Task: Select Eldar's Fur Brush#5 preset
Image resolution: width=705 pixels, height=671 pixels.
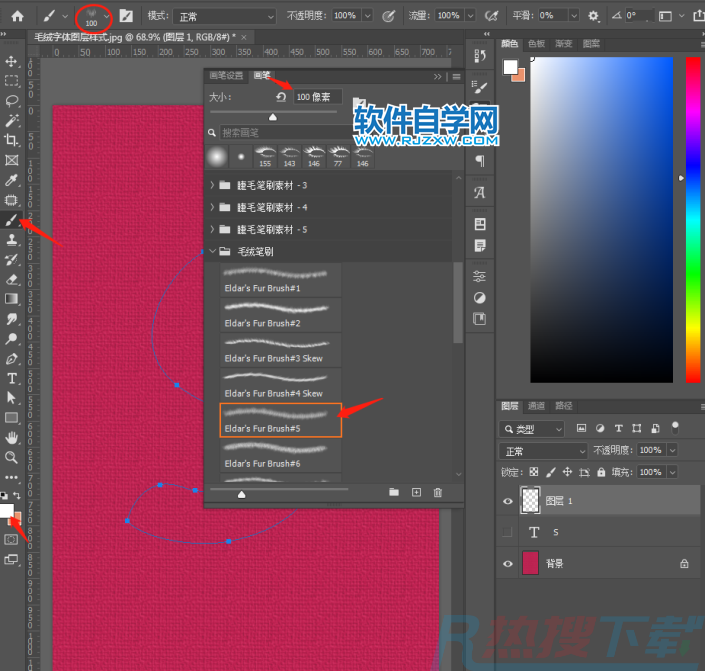Action: tap(280, 419)
